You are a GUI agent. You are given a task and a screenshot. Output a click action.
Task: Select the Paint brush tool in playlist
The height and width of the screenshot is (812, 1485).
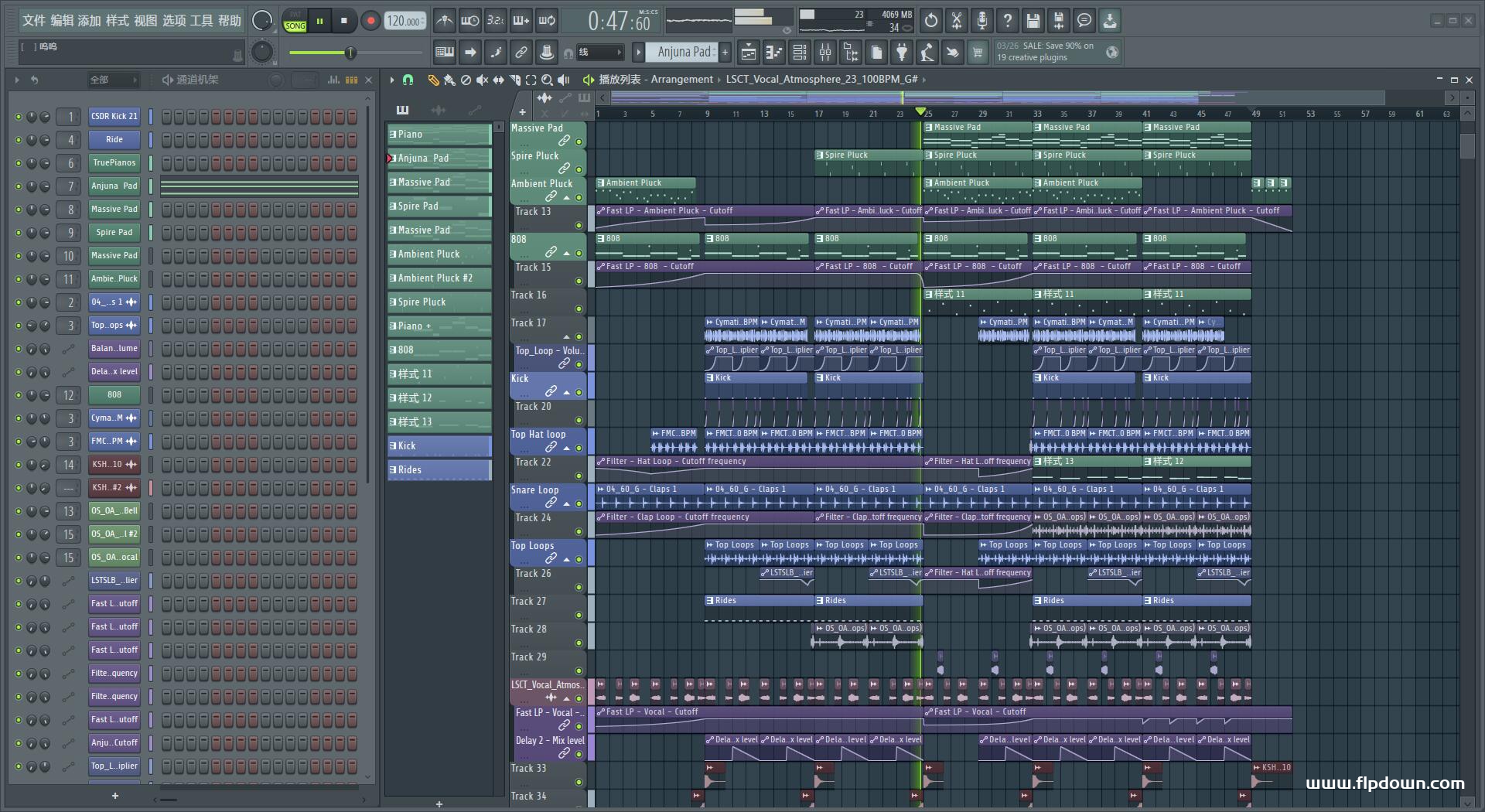click(x=449, y=80)
